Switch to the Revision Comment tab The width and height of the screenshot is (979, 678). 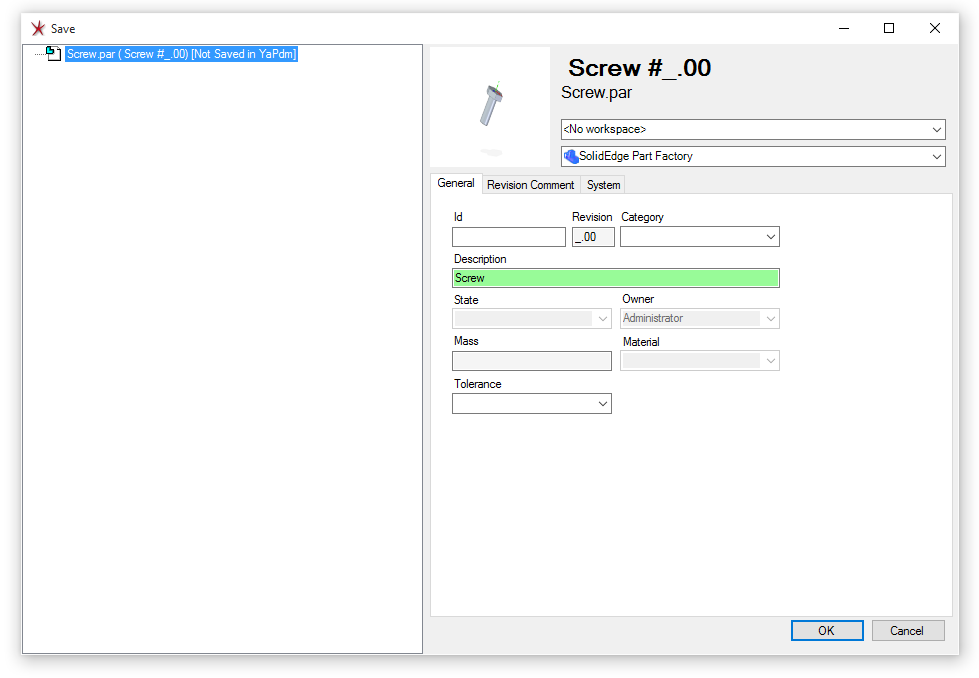click(530, 185)
